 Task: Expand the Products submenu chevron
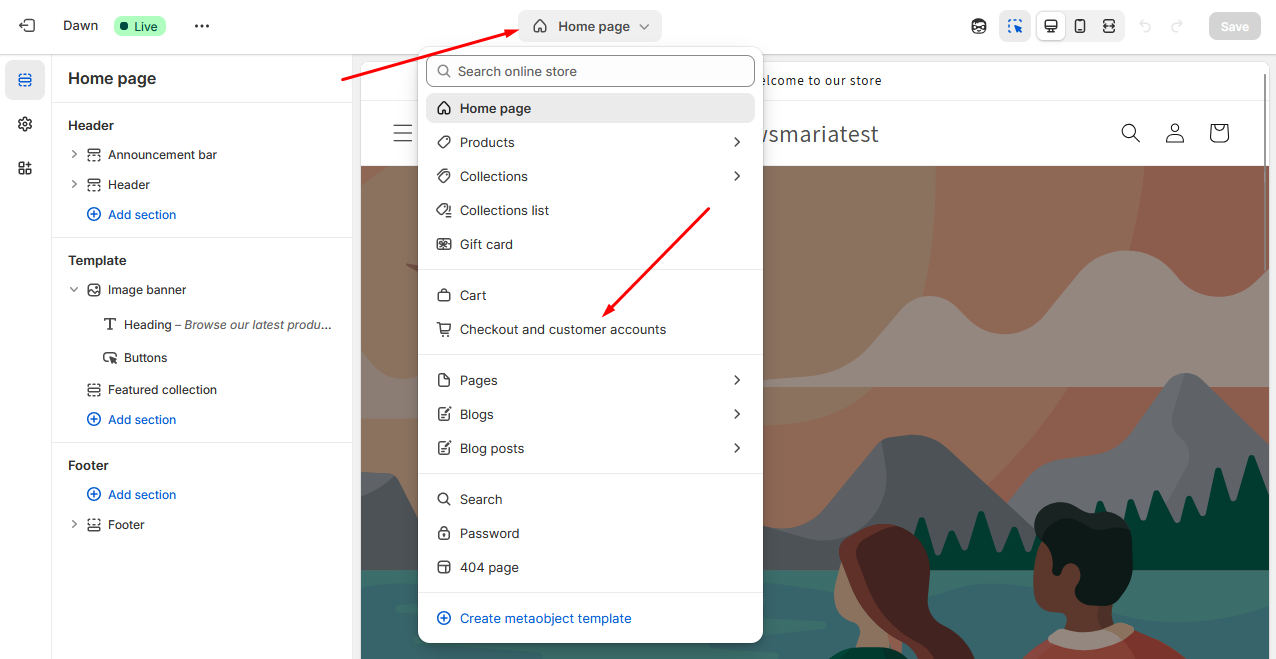(x=737, y=142)
